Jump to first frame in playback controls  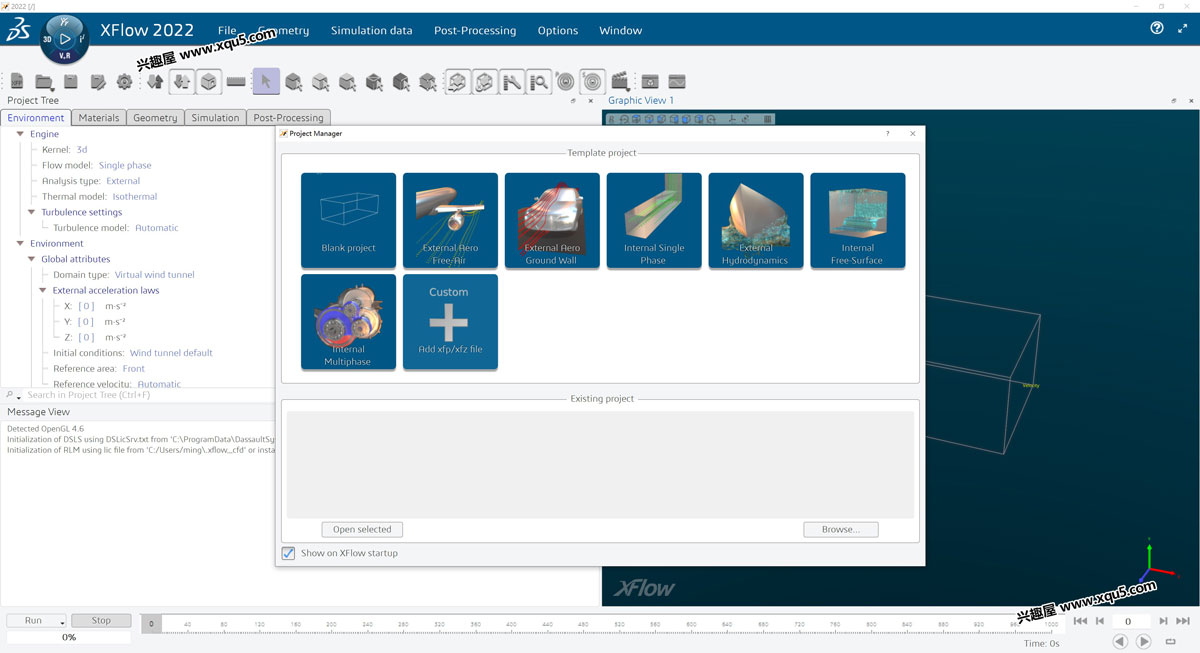(x=1080, y=621)
